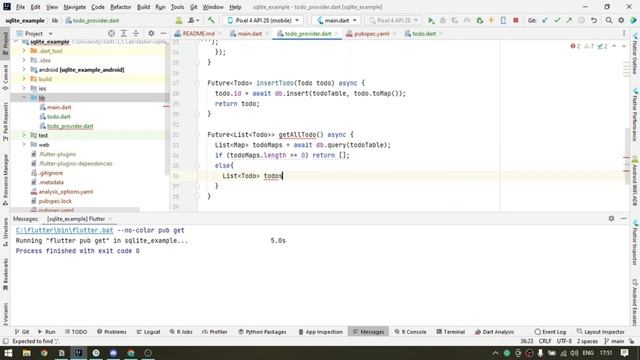The height and width of the screenshot is (360, 640).
Task: Open recent tabs three-dot menu in editor
Action: pyautogui.click(x=624, y=33)
